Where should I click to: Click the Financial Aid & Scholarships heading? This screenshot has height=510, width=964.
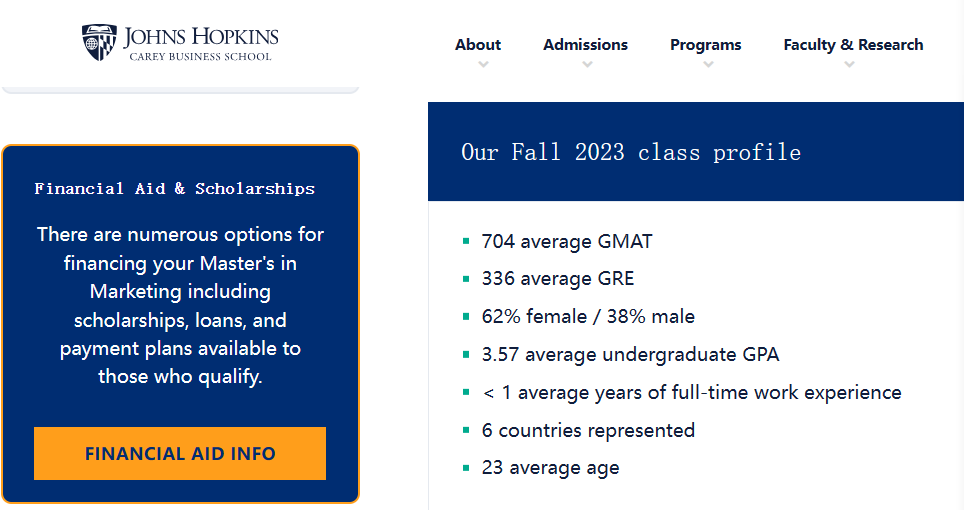(175, 189)
